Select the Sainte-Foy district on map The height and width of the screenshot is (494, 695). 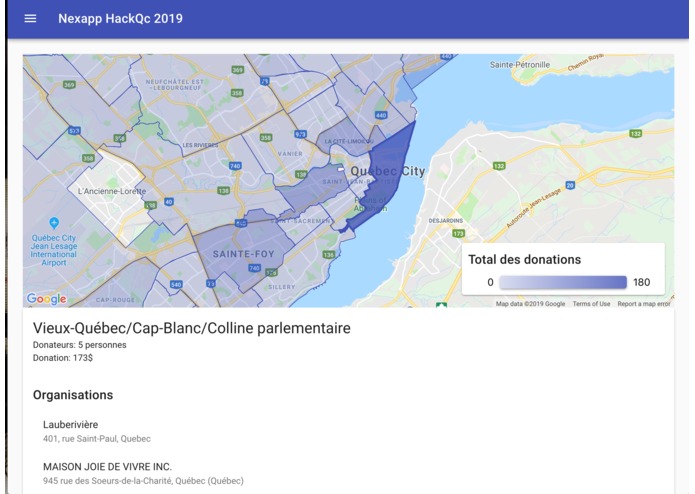pos(243,254)
